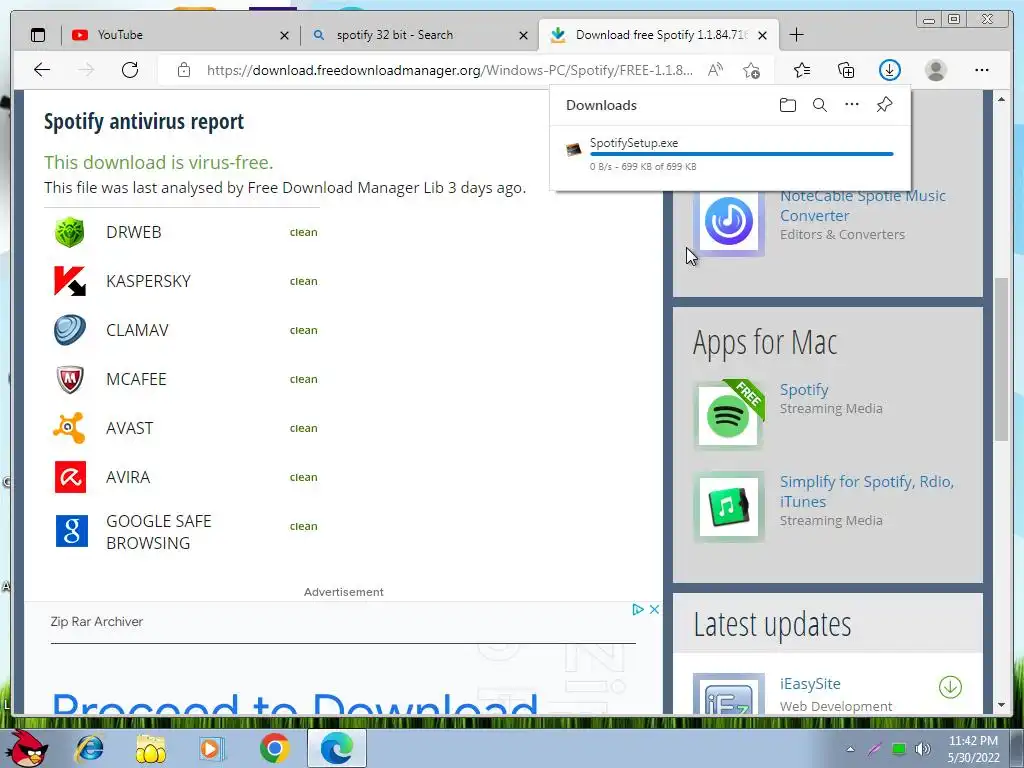The height and width of the screenshot is (768, 1024).
Task: Add this page to favorites
Action: (x=751, y=70)
